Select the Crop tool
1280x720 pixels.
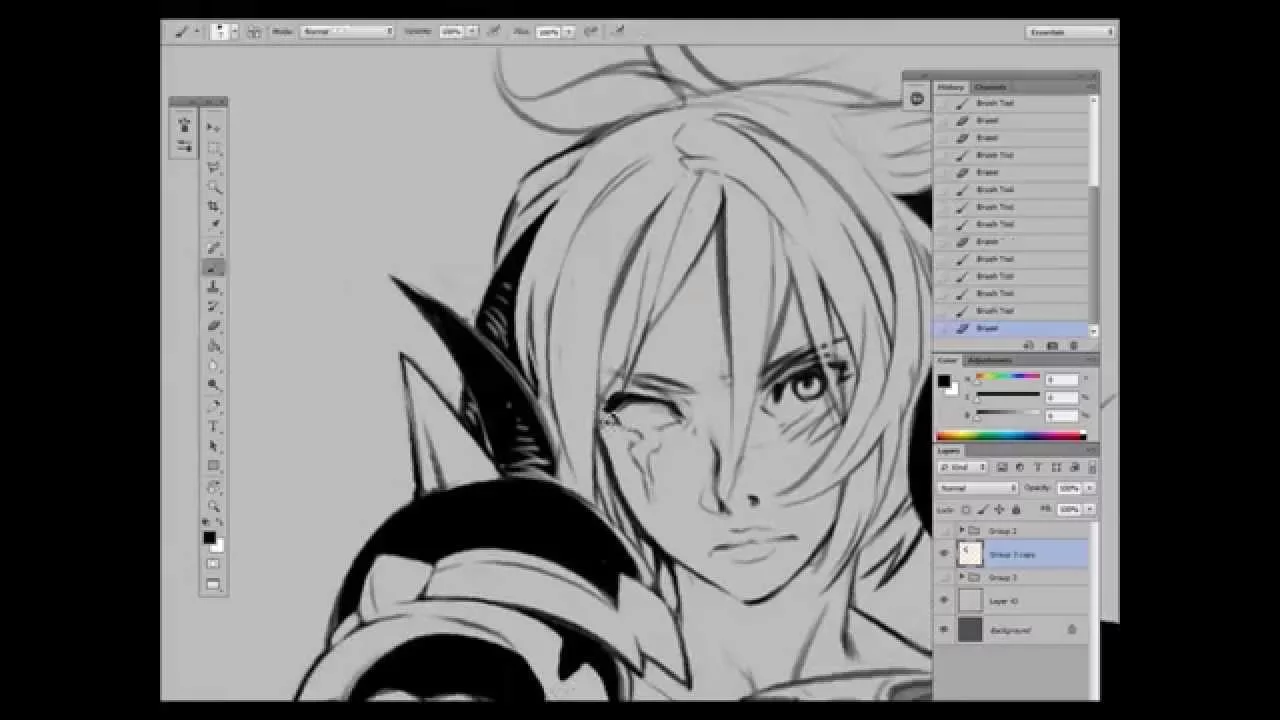pyautogui.click(x=213, y=207)
